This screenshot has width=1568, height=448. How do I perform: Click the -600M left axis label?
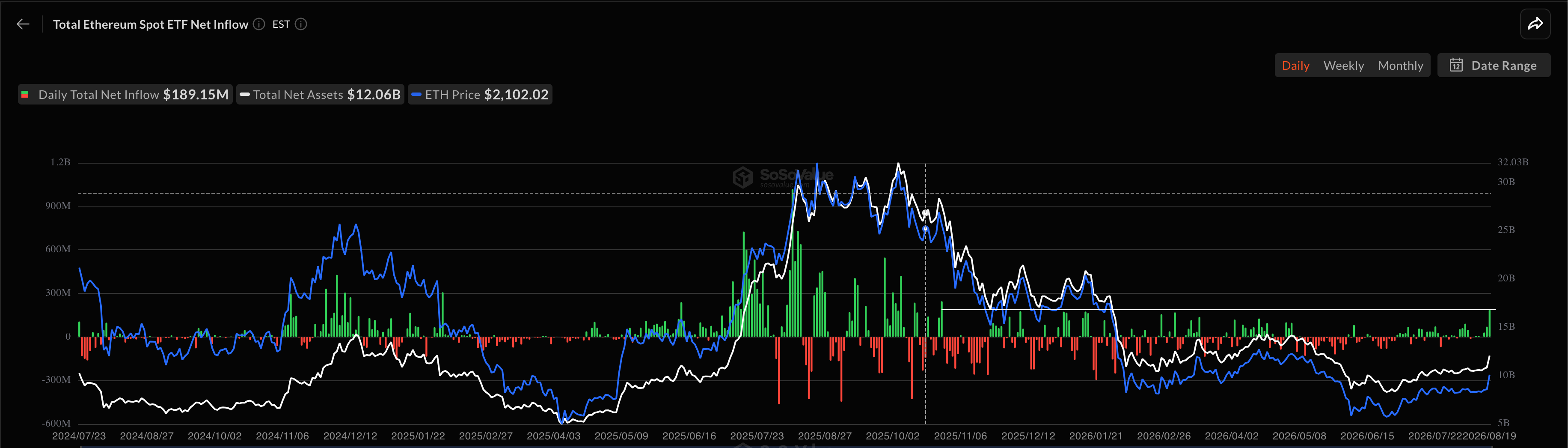tap(56, 423)
